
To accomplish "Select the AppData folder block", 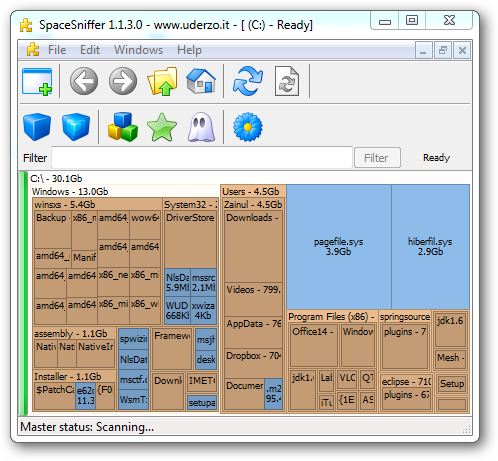I will (x=253, y=332).
